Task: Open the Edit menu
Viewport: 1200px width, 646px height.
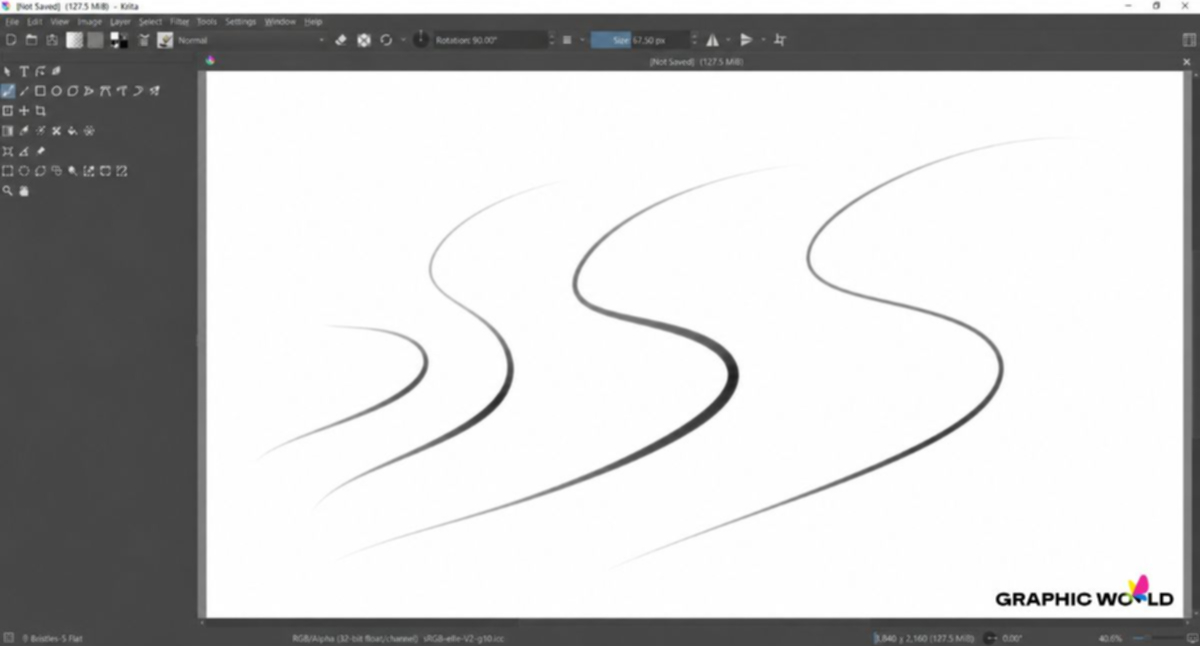Action: point(35,21)
